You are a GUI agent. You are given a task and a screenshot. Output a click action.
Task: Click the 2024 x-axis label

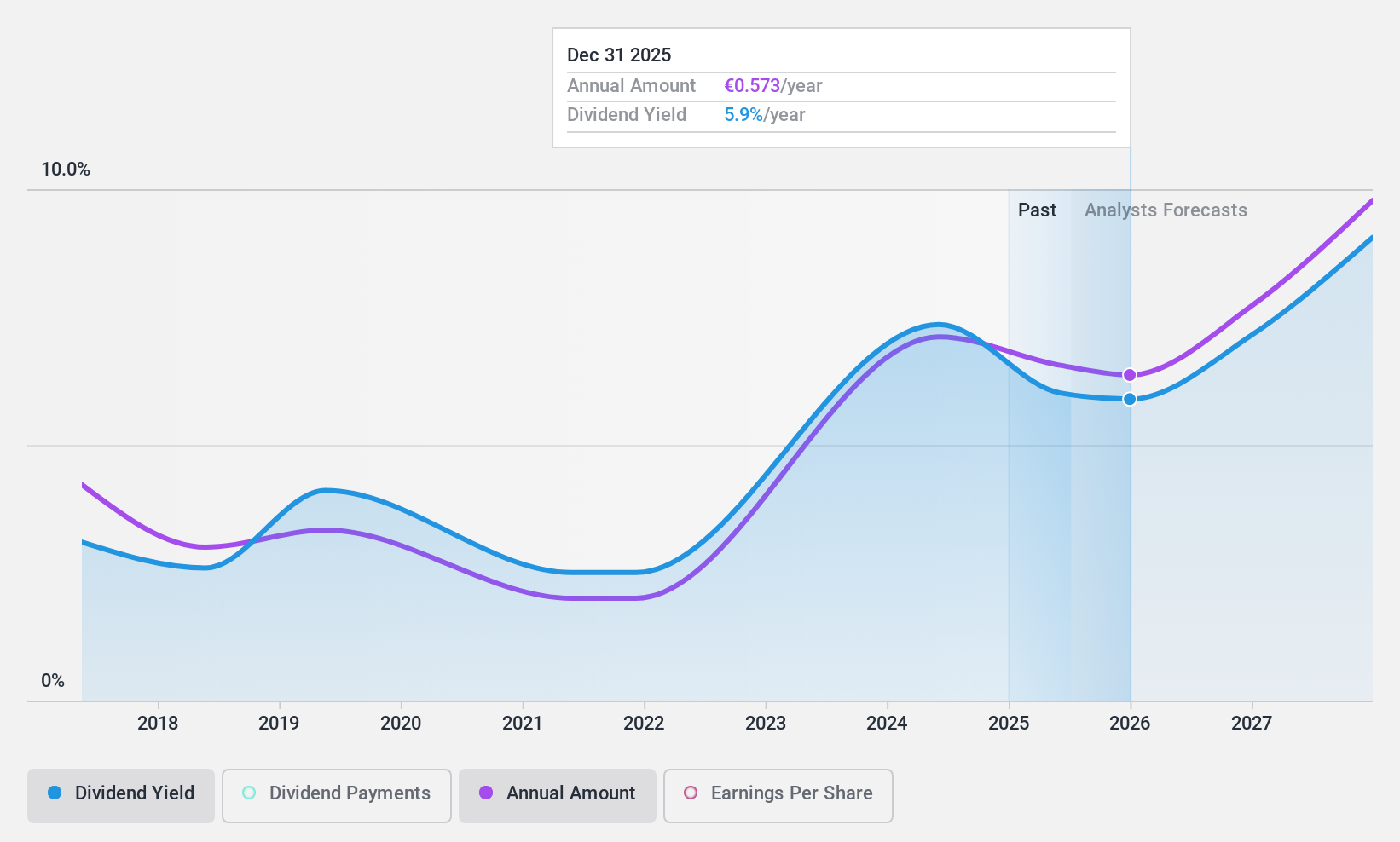(x=887, y=724)
